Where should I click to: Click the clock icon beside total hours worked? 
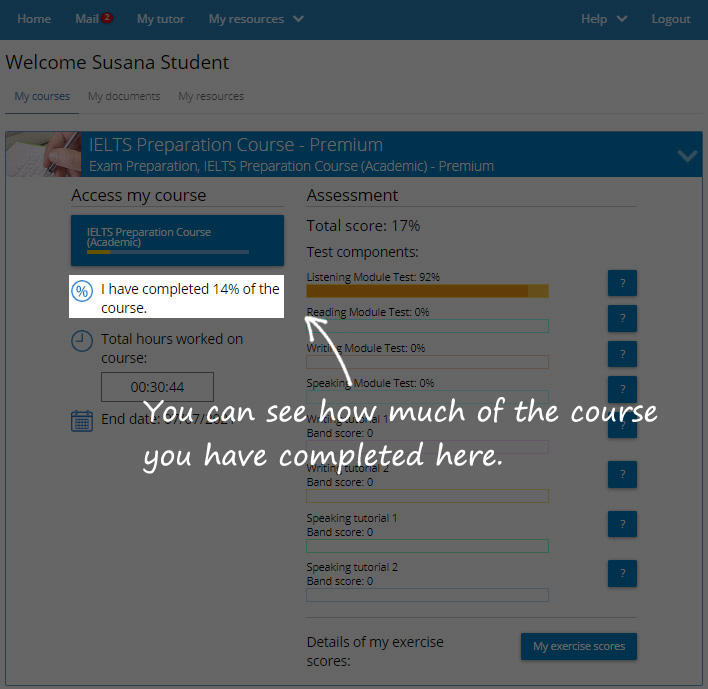pos(82,341)
